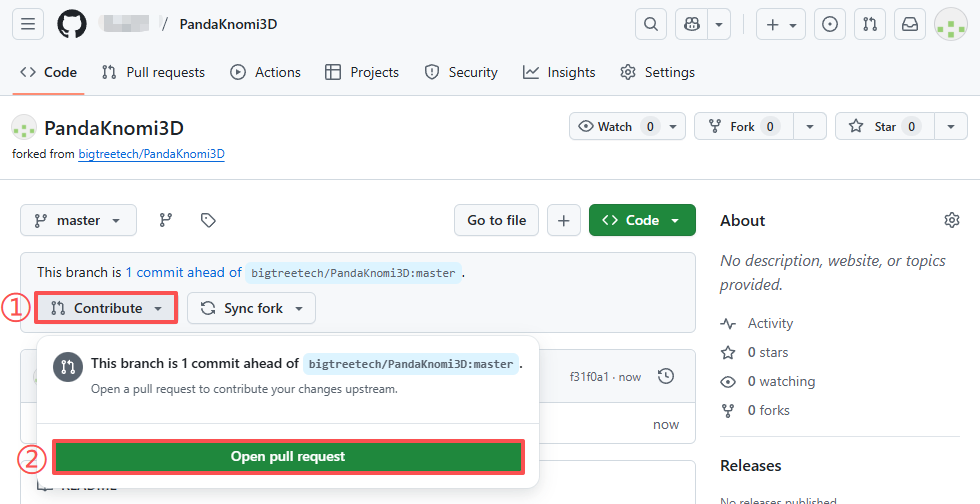Open commit history clock icon

666,376
